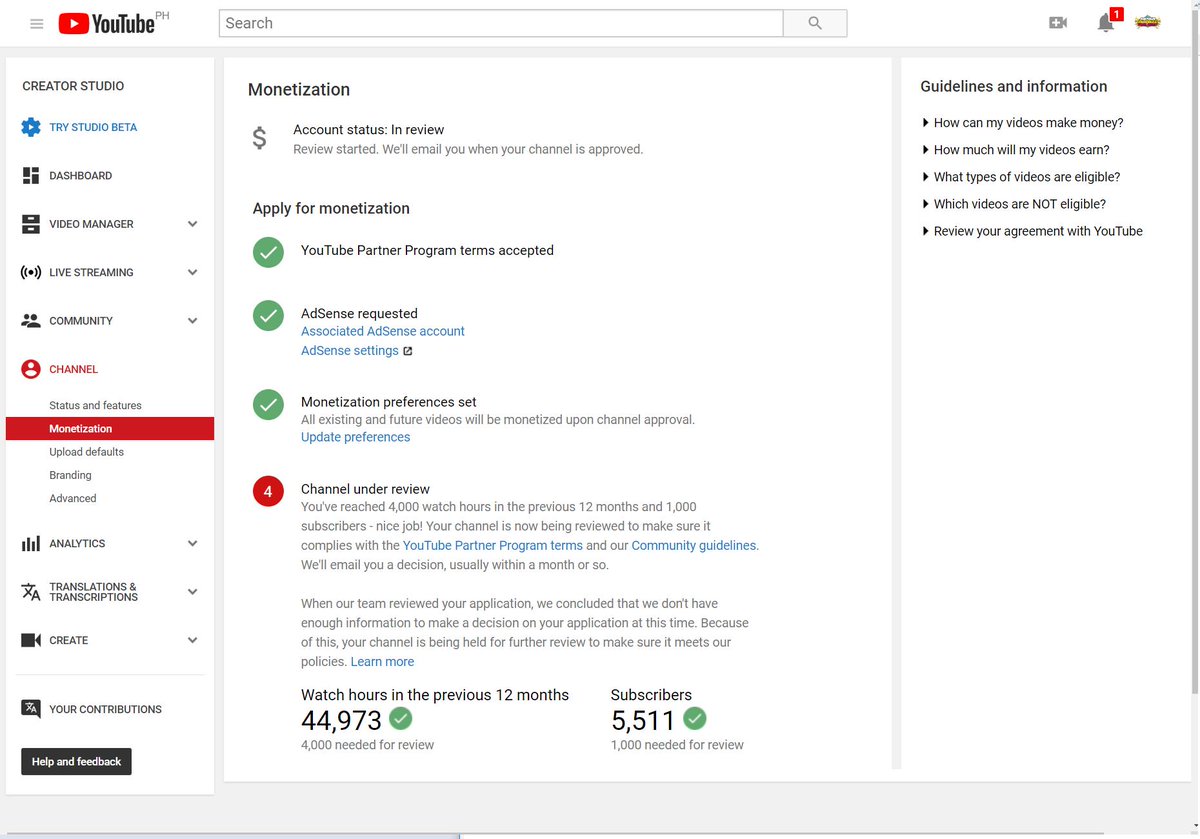Open AdSense settings link
This screenshot has width=1200, height=839.
350,351
